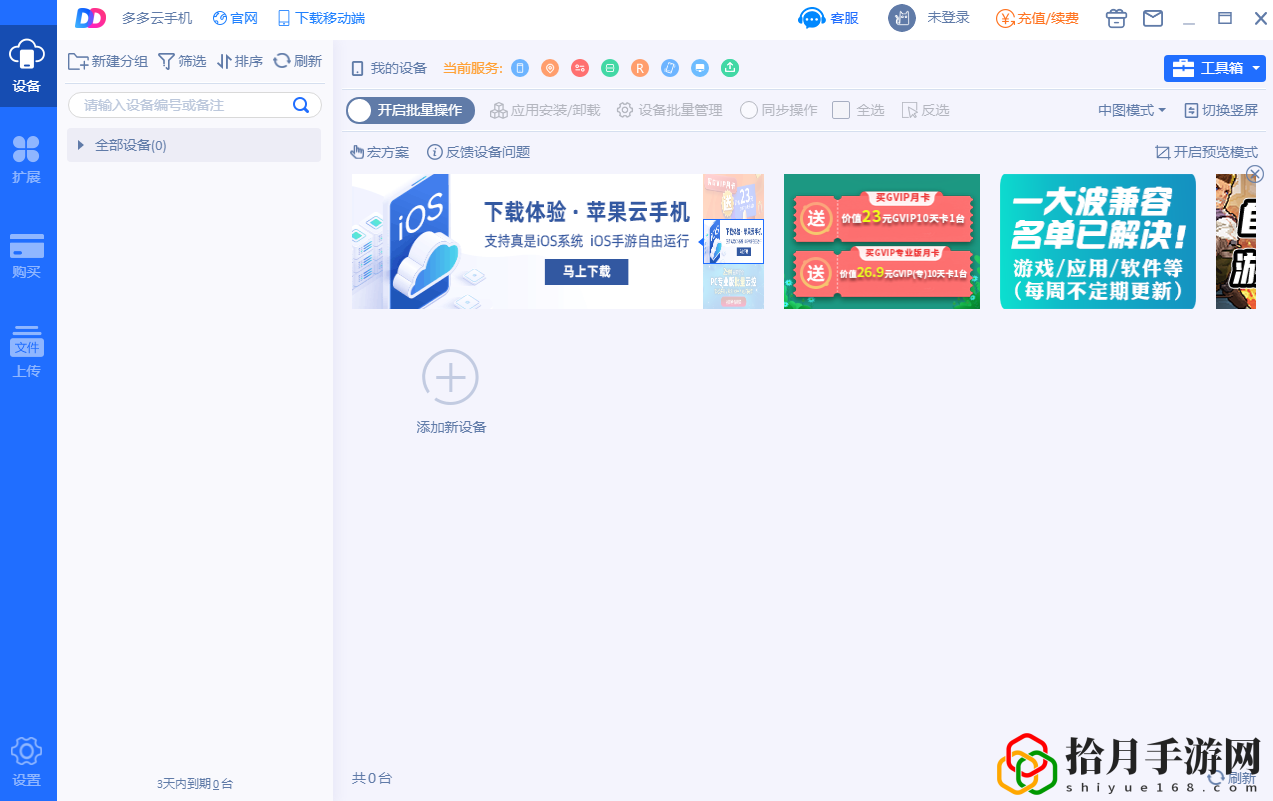Click the DD logo in title bar
Screen dimensions: 1273x801
point(91,18)
